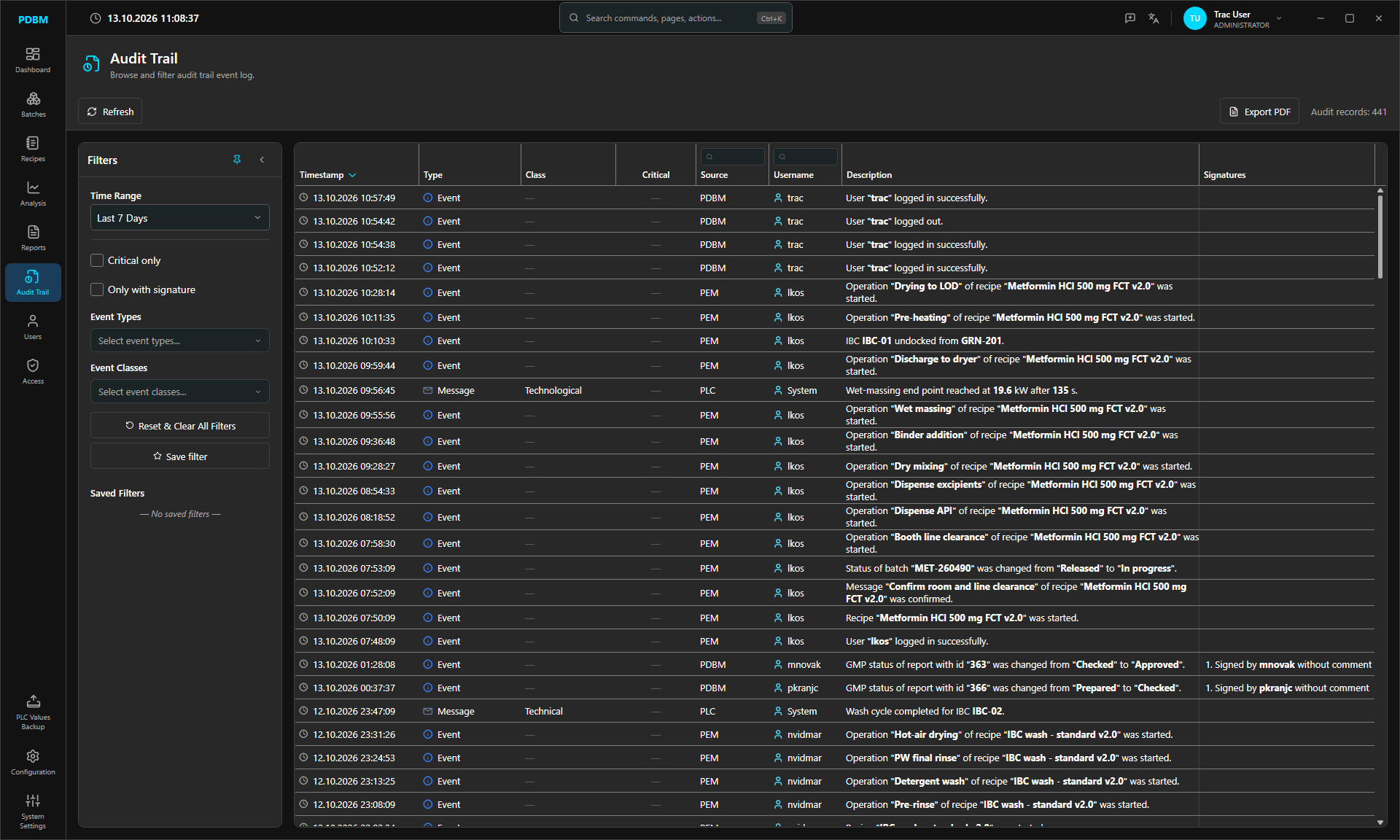Select Audit Trail in sidebar
Image resolution: width=1400 pixels, height=840 pixels.
coord(33,283)
